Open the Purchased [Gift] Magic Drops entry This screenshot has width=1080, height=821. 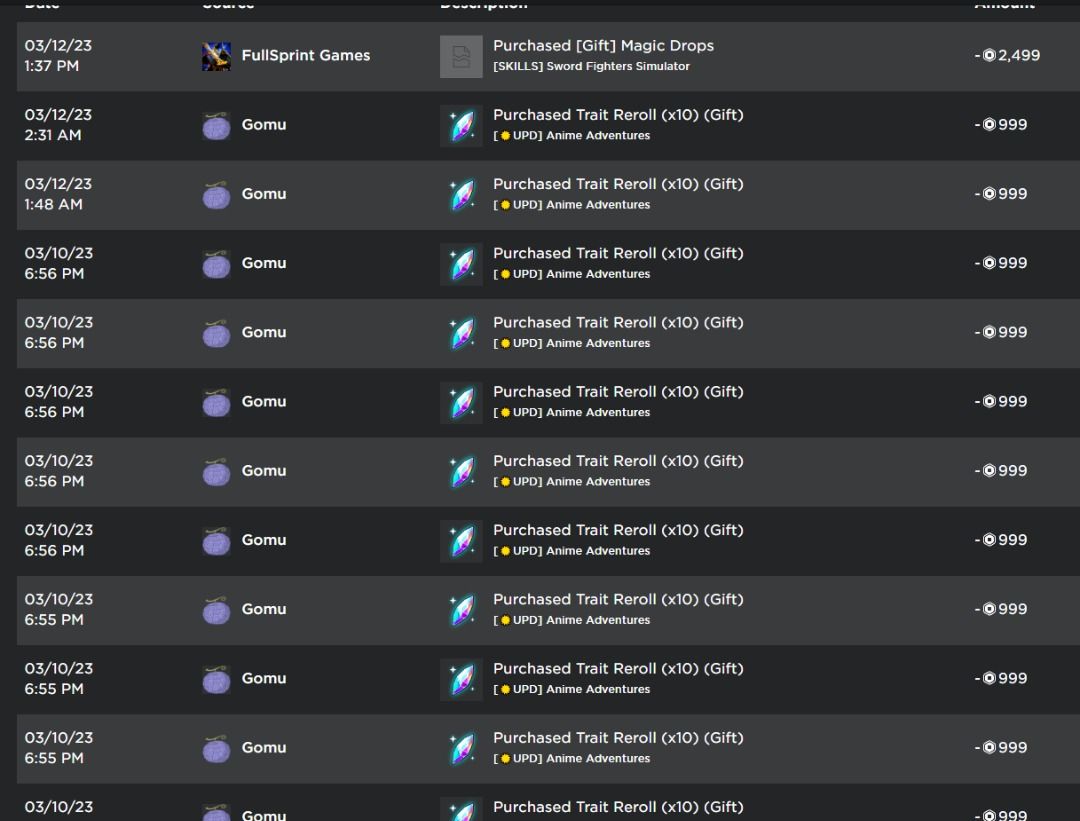pyautogui.click(x=603, y=46)
